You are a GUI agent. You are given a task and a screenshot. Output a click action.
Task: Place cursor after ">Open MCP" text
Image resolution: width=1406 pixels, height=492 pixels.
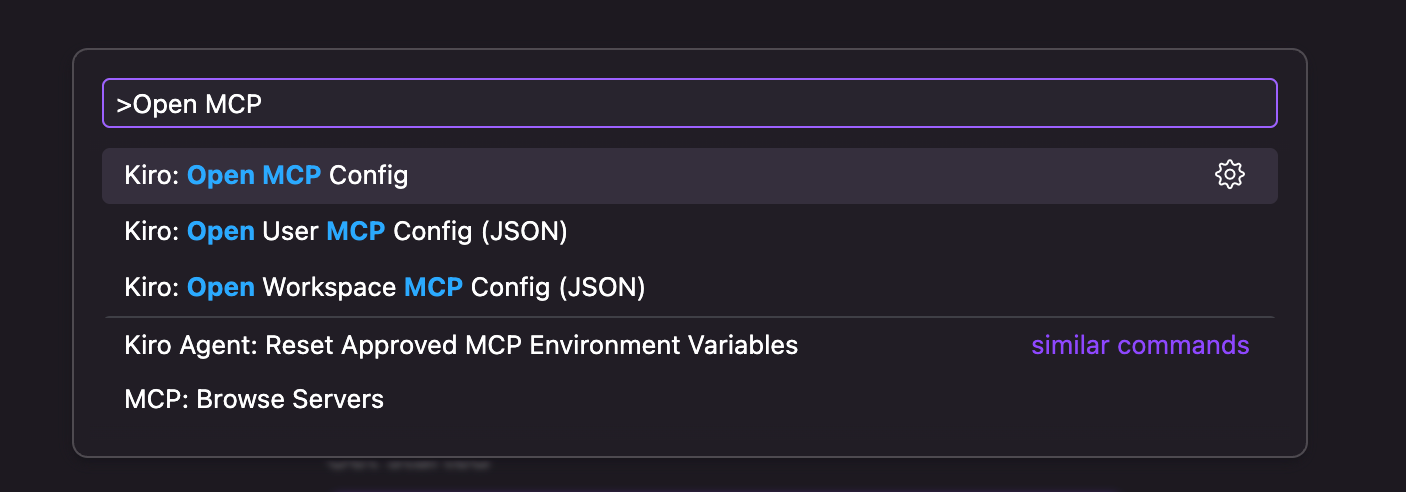point(263,104)
